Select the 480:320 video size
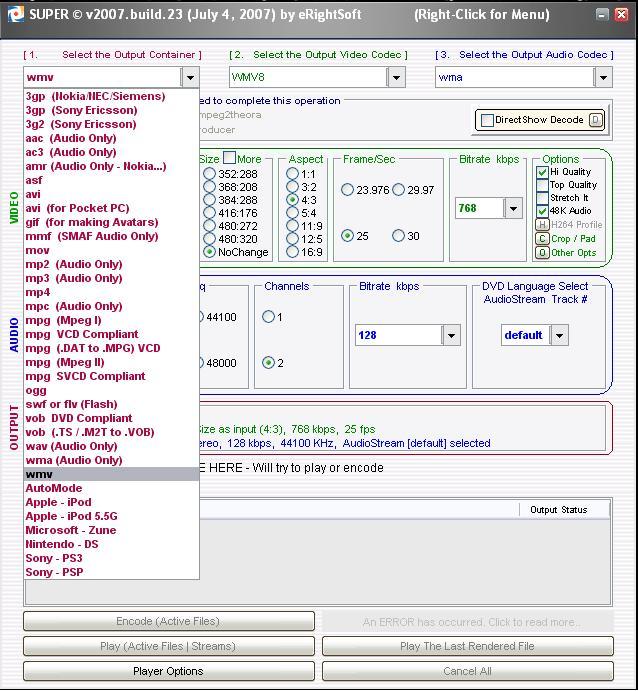 pos(210,239)
